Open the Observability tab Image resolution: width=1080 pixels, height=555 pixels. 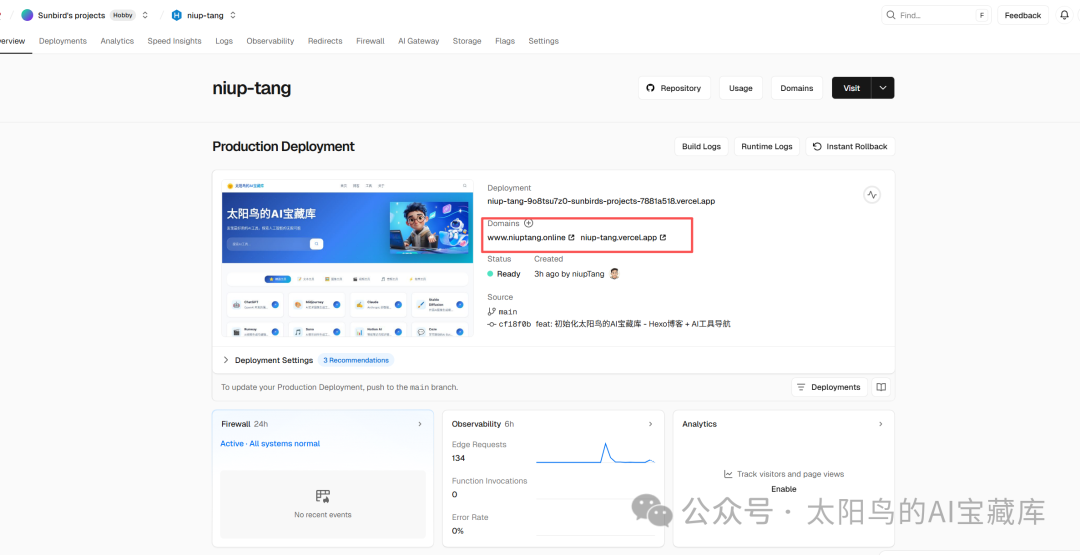(270, 41)
